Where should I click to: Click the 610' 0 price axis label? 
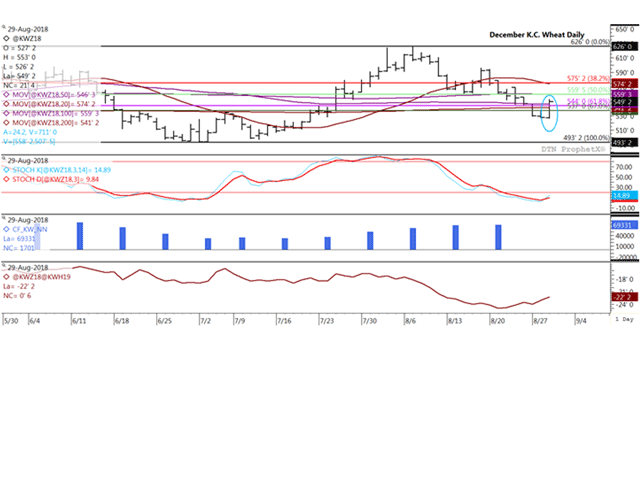[624, 58]
